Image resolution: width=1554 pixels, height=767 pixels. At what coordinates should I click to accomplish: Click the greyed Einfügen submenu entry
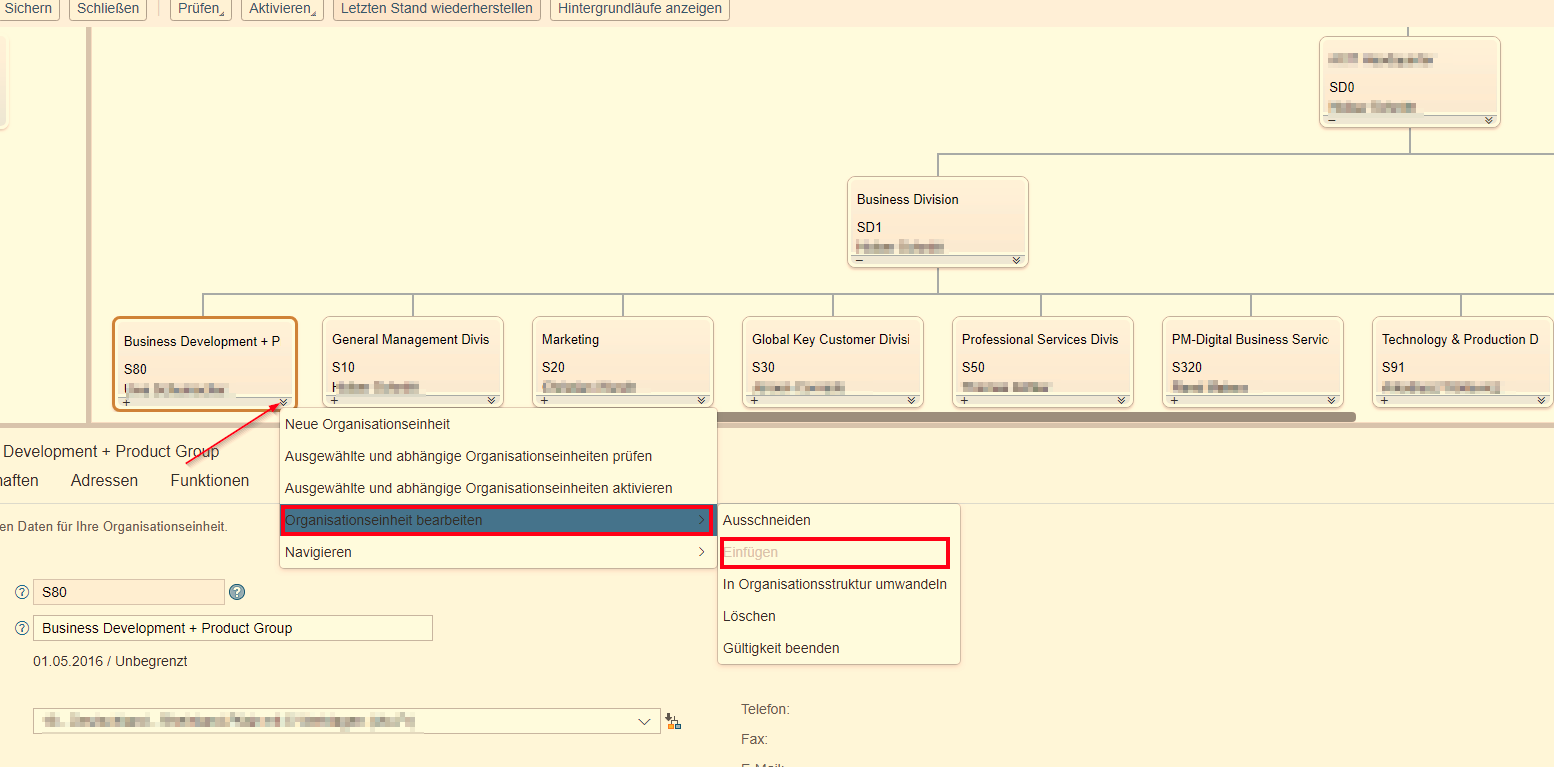coord(838,552)
